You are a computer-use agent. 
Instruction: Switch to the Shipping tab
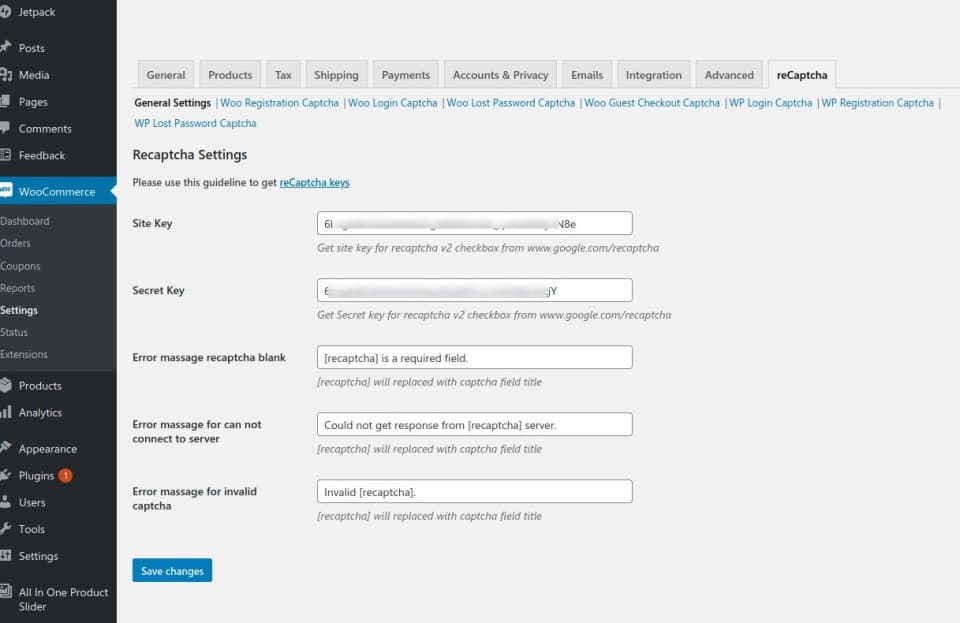click(336, 75)
